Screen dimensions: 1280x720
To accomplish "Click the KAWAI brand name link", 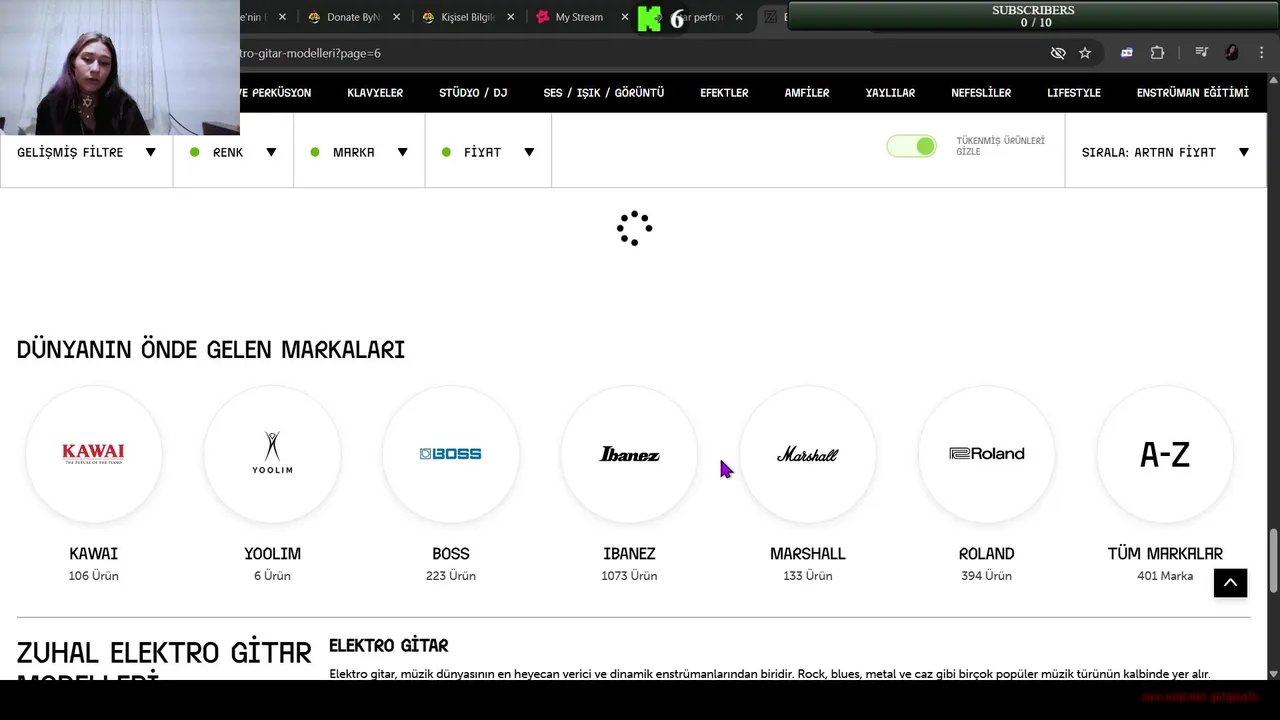I will (94, 553).
